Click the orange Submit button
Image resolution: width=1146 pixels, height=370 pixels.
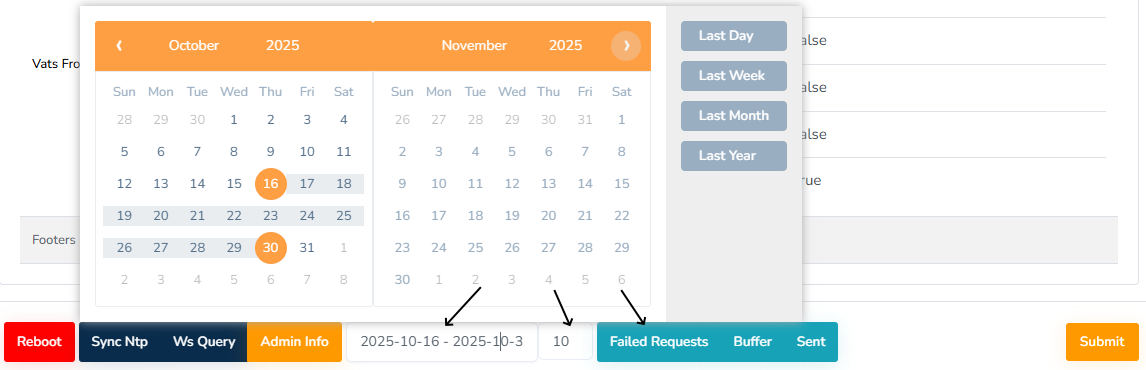[1102, 341]
